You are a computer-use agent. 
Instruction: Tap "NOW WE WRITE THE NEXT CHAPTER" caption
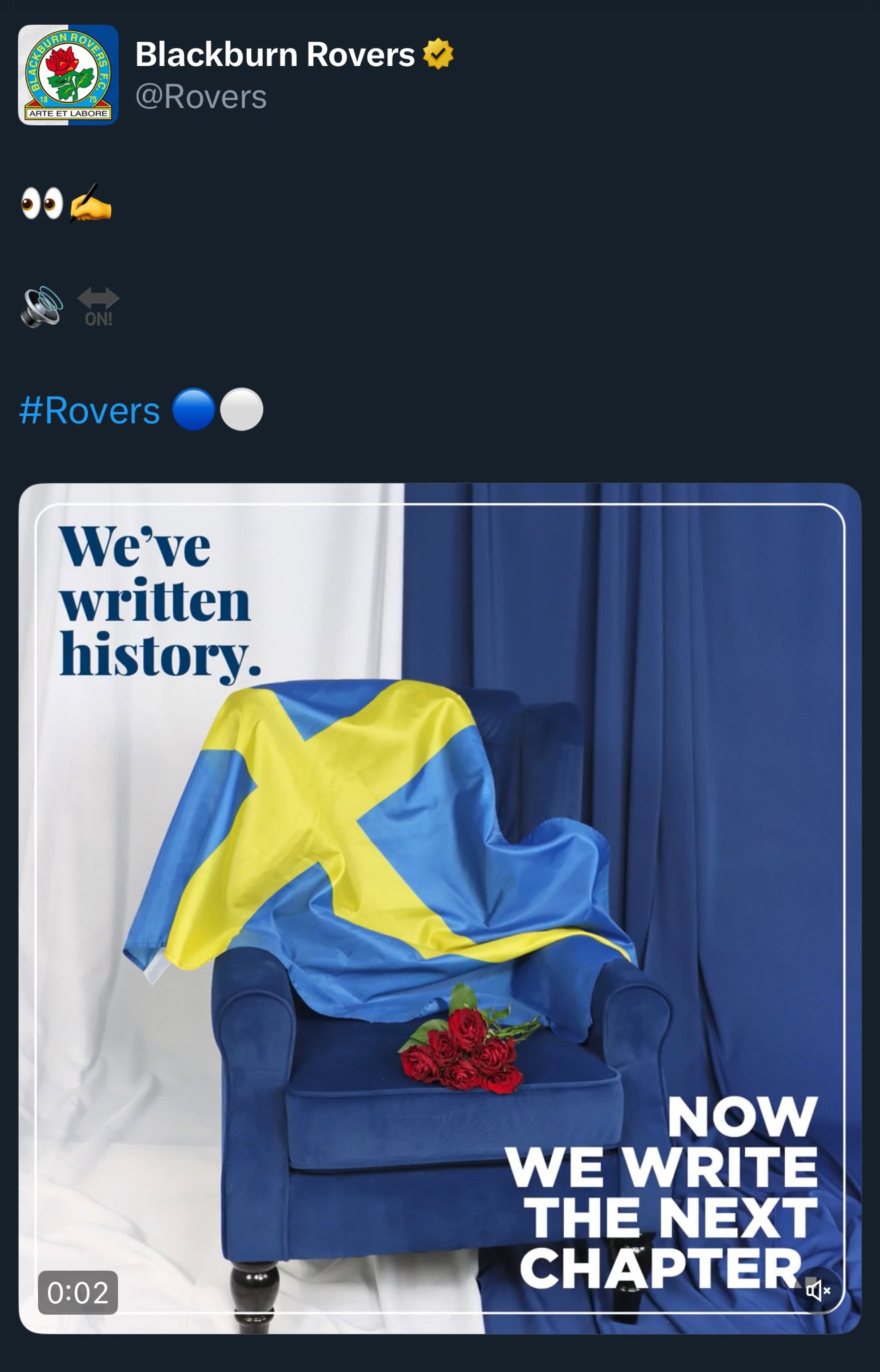pos(661,1193)
